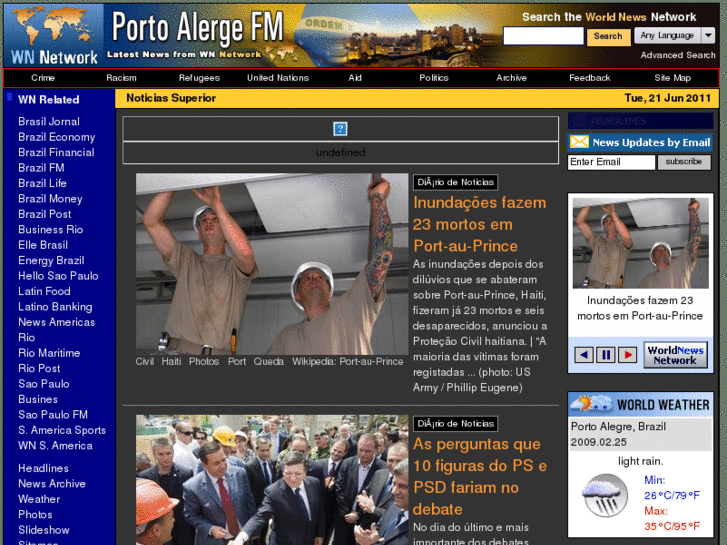Click the broken image placeholder icon

[340, 129]
